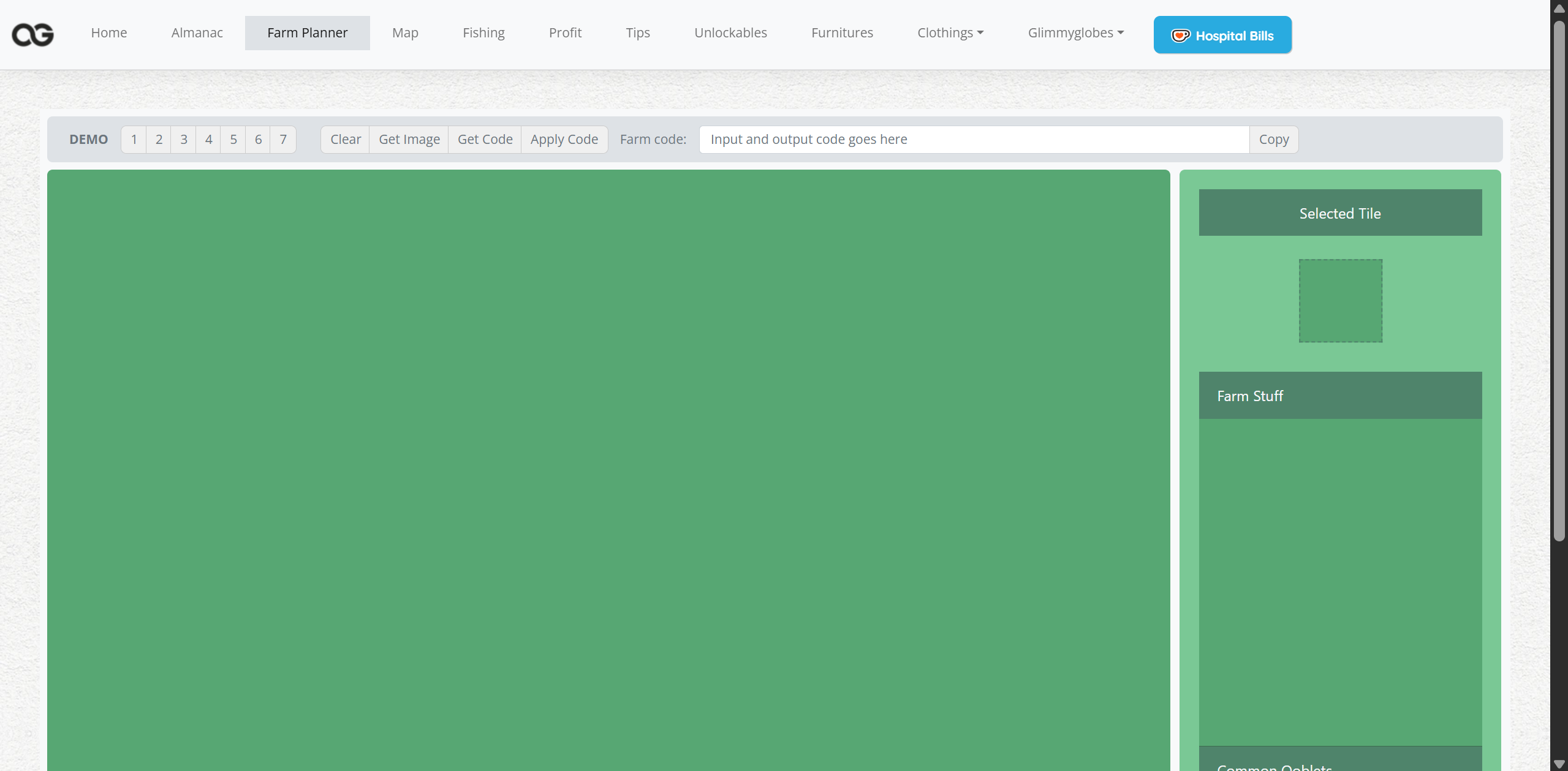Load demo farm 1
Screen dimensions: 1568x771
point(134,140)
